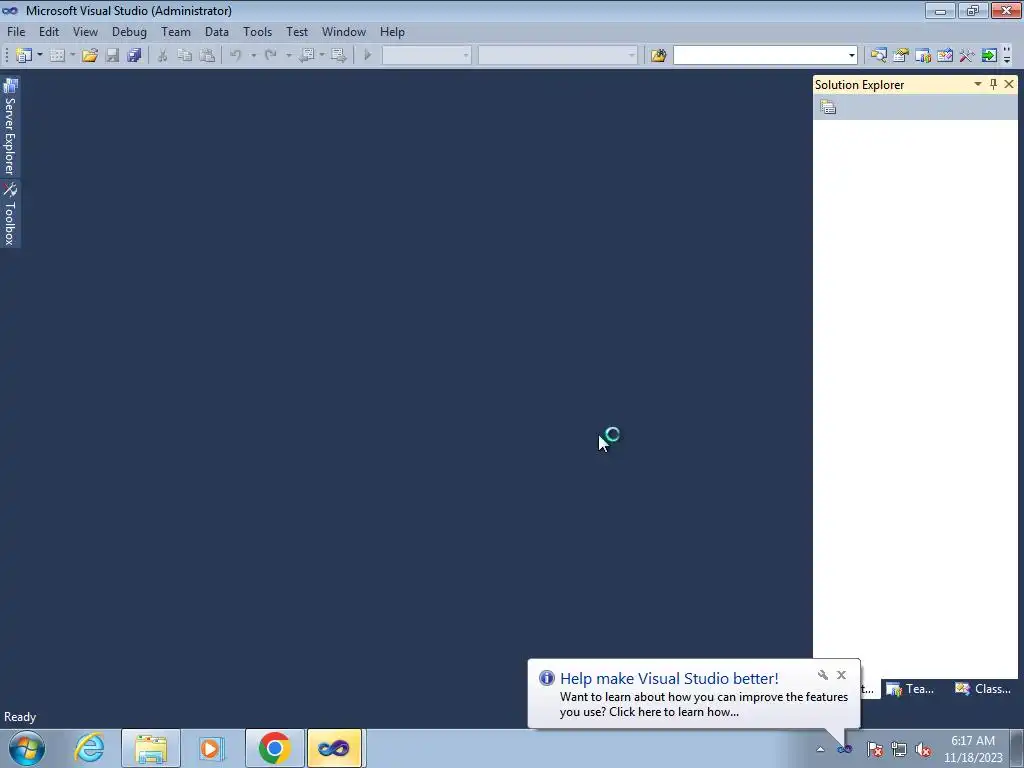Click the Find in Files toolbar icon
1024x768 pixels.
(x=658, y=56)
